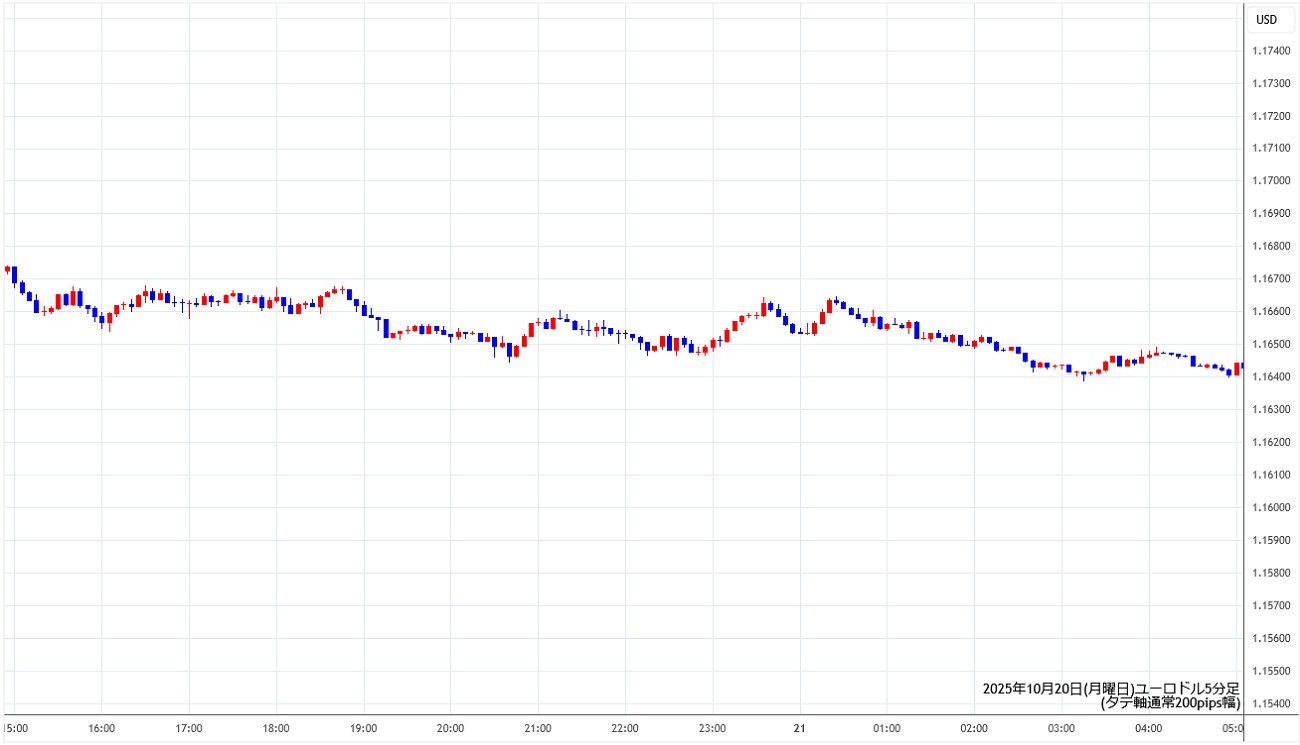Click the 1.17400 price axis label
Screen dimensions: 1300x745
pyautogui.click(x=1272, y=51)
